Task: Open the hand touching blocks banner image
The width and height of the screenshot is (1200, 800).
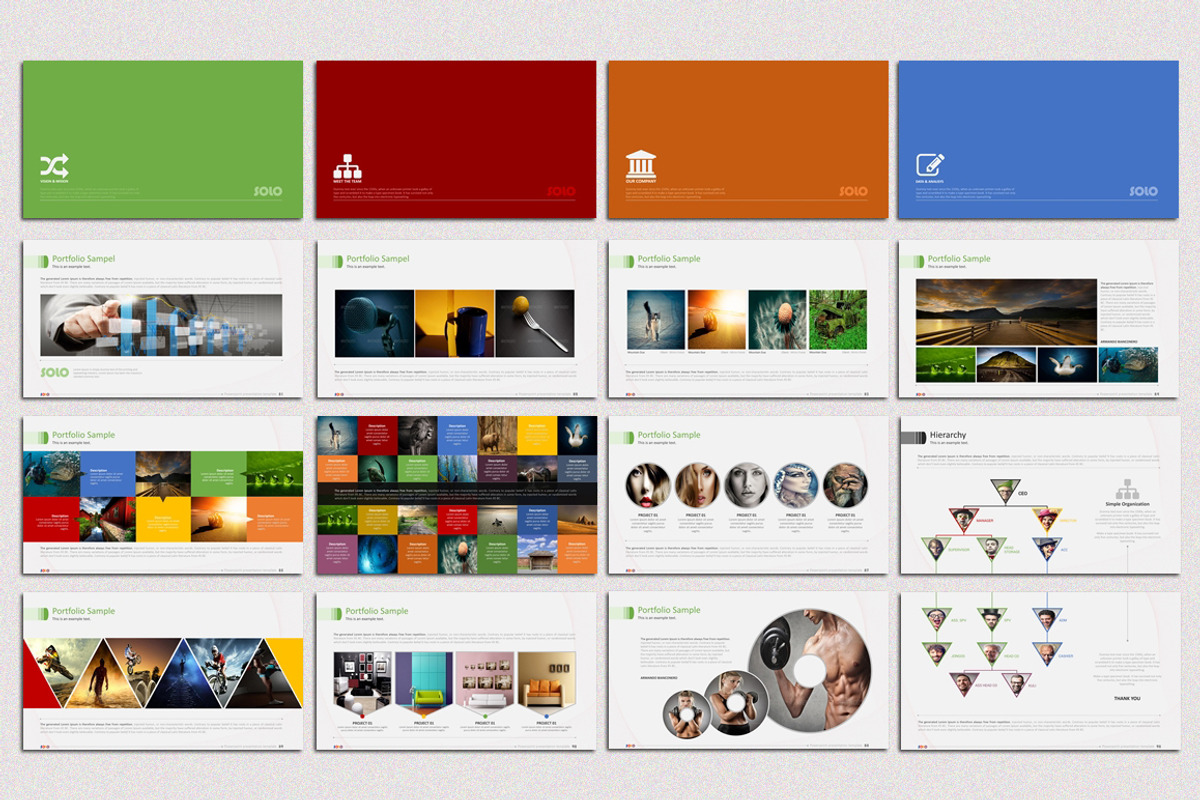Action: [161, 325]
